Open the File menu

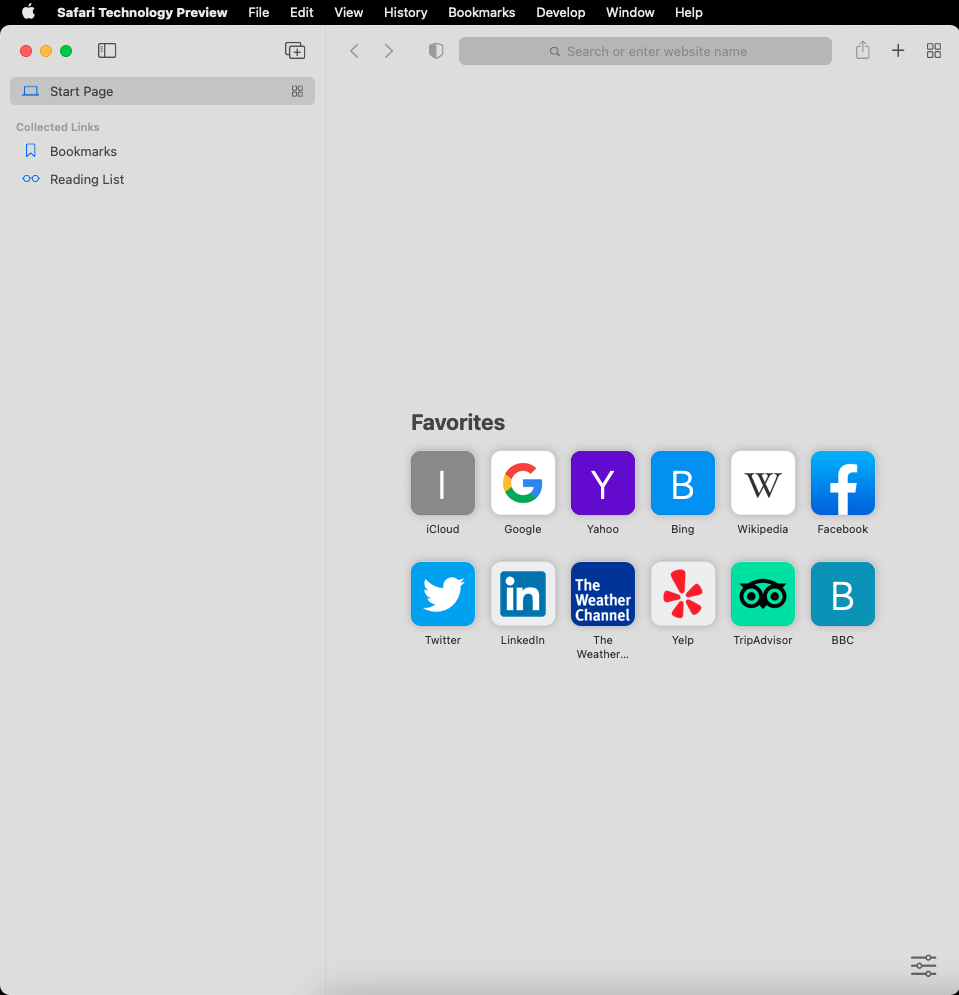point(258,12)
